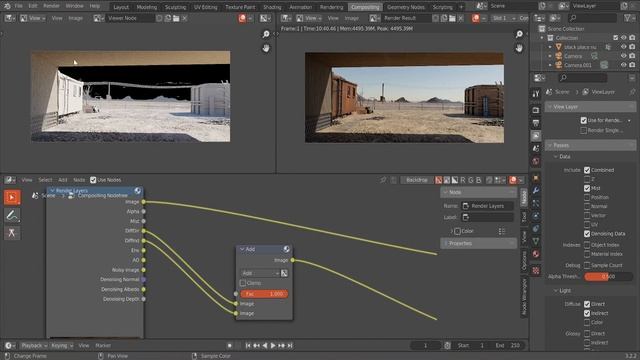Toggle Collection exclude checkbox in outliner
Viewport: 640px width, 360px height.
click(x=616, y=38)
